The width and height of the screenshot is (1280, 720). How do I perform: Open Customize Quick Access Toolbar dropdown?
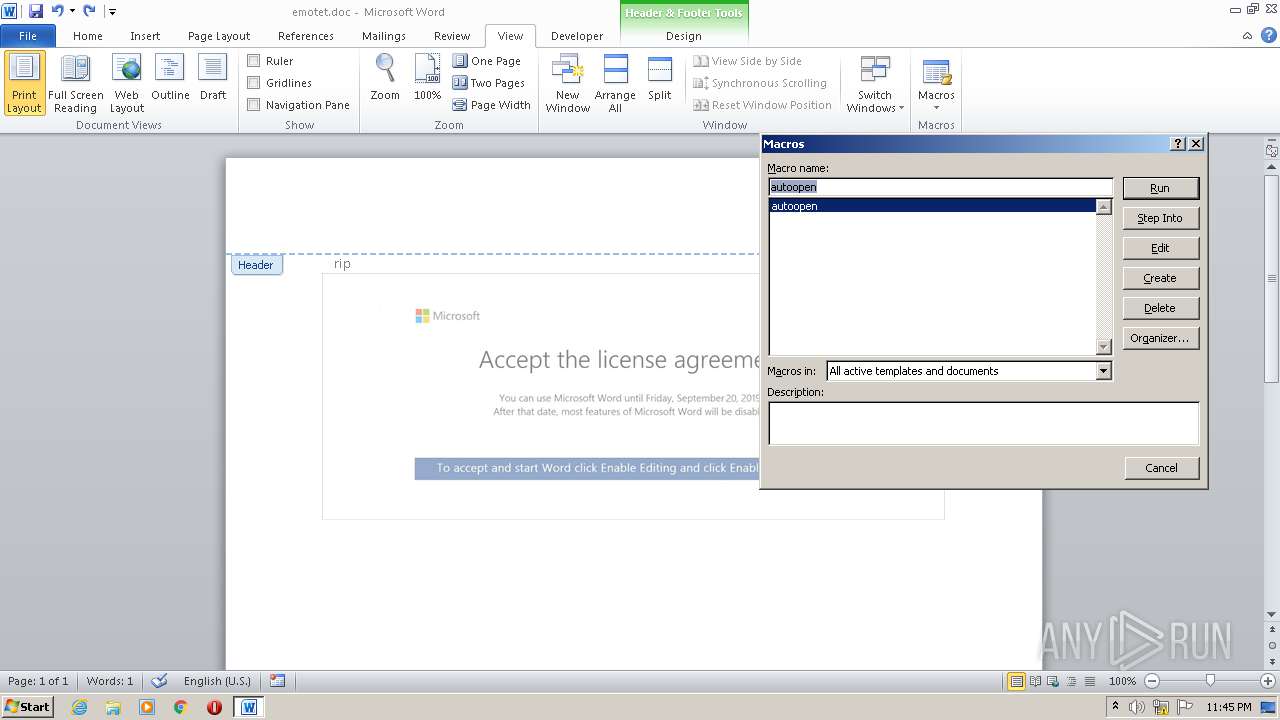tap(112, 12)
